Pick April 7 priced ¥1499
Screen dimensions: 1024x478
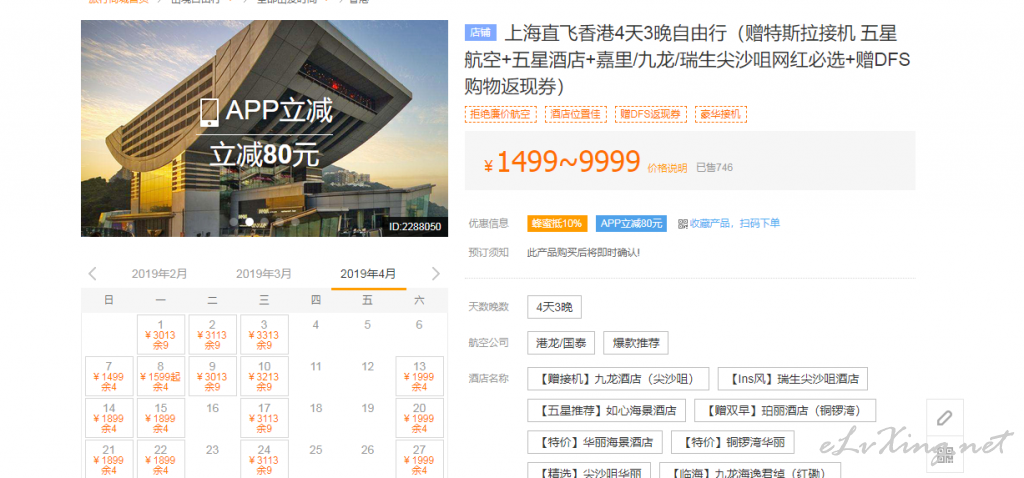[x=109, y=376]
